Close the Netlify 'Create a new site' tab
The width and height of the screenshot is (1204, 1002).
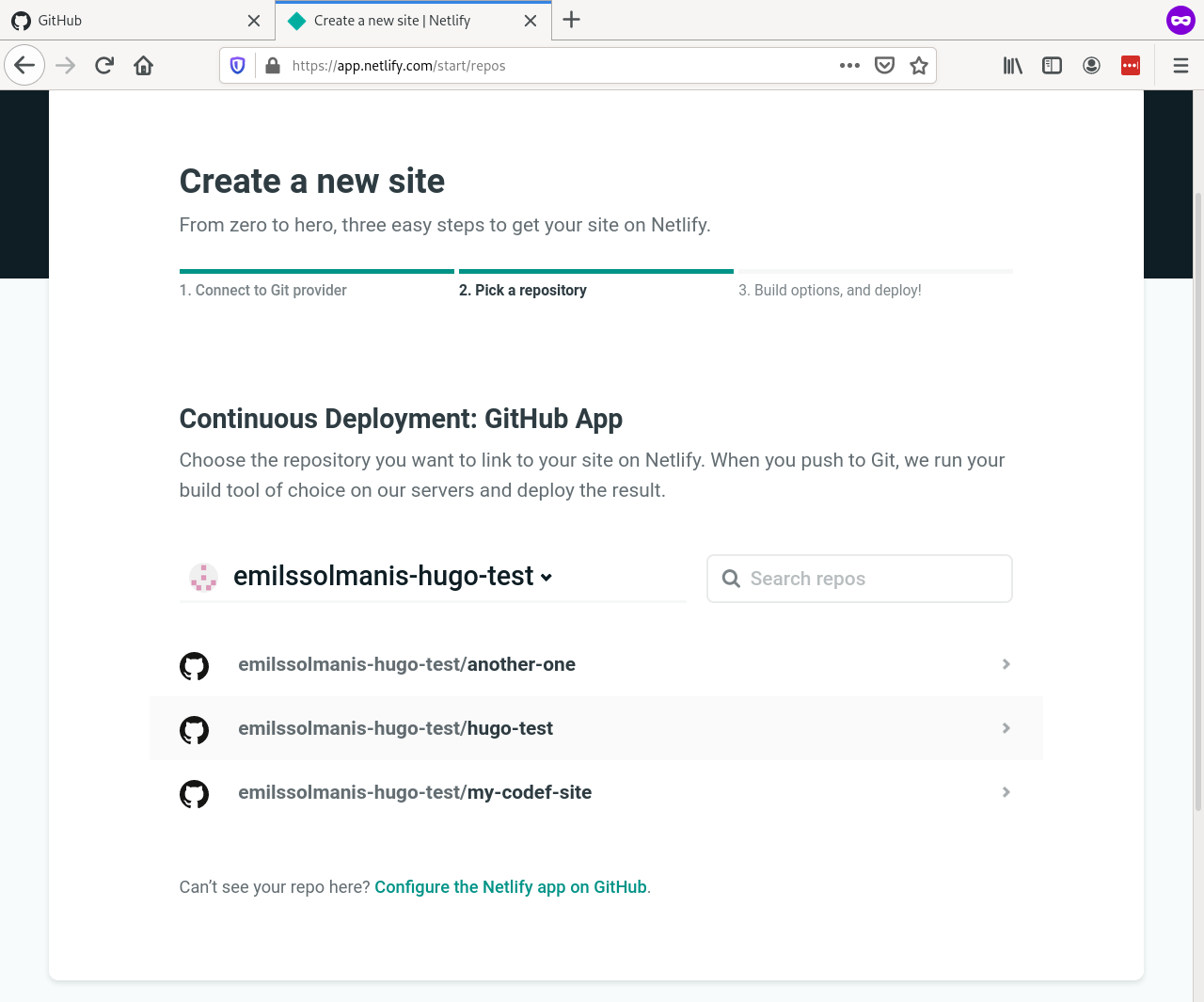[531, 21]
